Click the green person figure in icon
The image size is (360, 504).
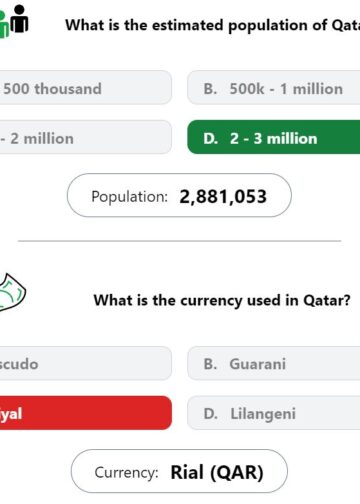click(x=4, y=25)
